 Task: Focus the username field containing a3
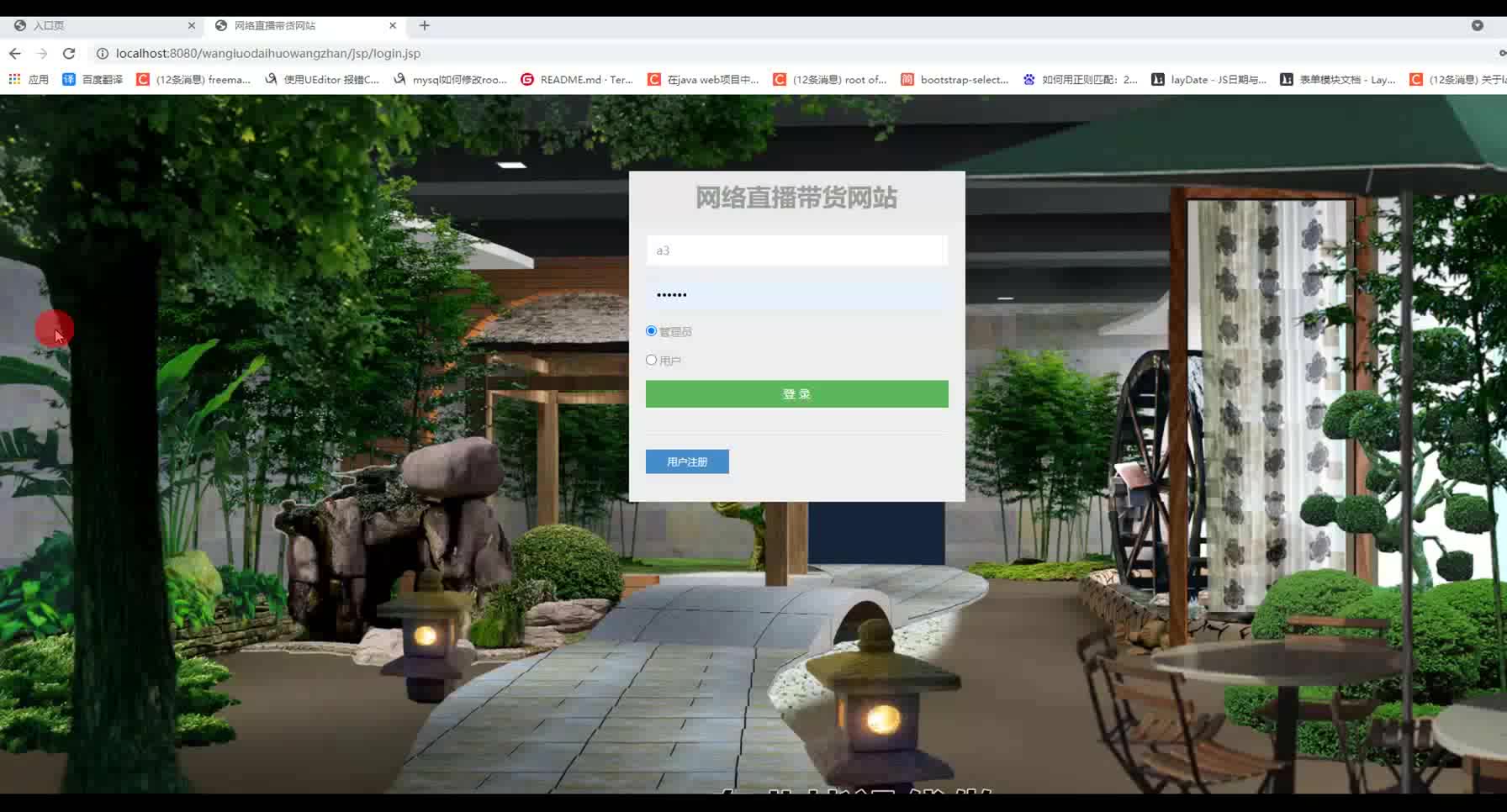796,250
